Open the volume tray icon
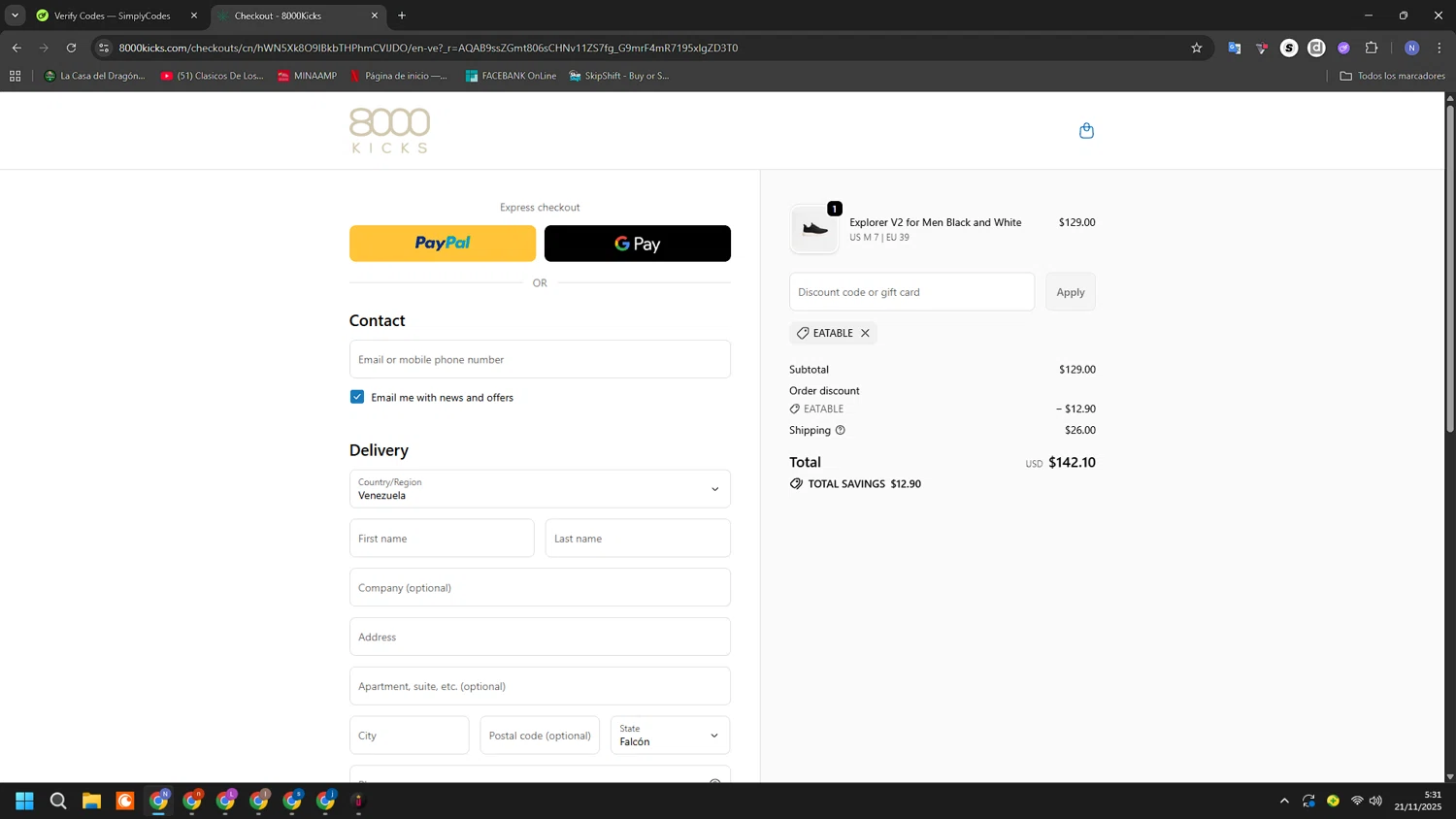This screenshot has width=1456, height=819. click(1375, 801)
